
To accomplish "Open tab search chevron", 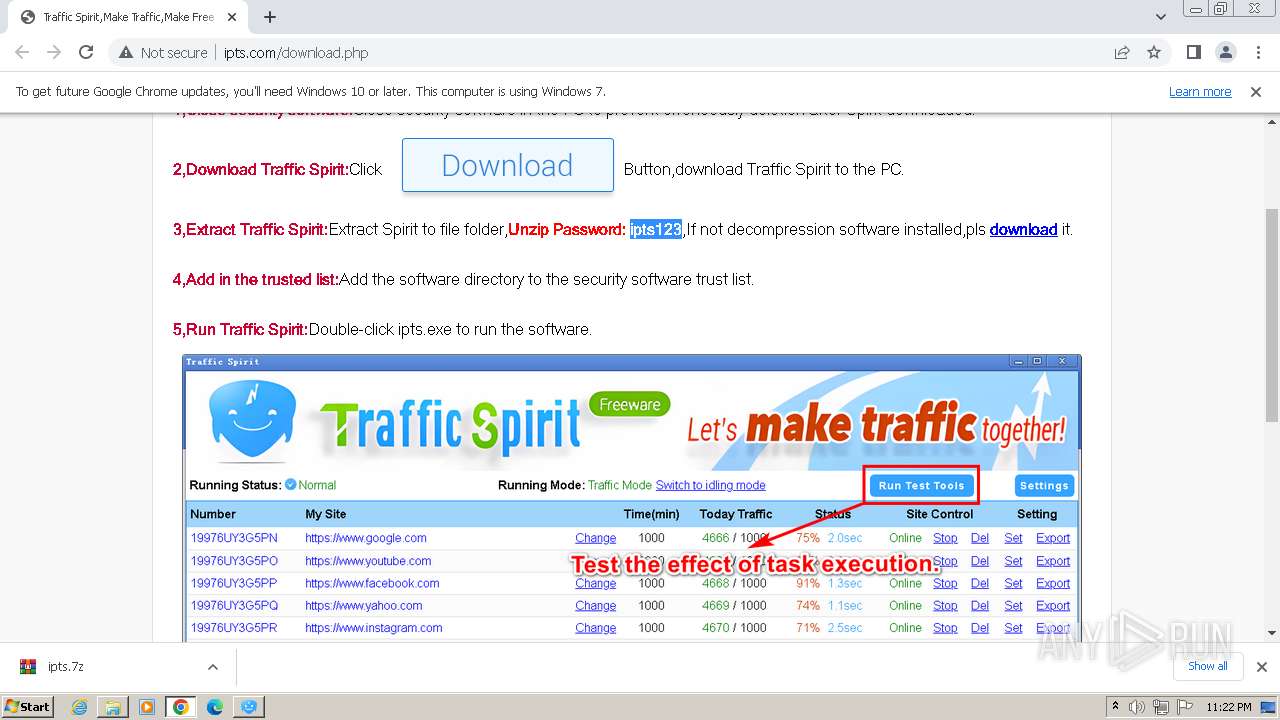I will tap(1161, 17).
